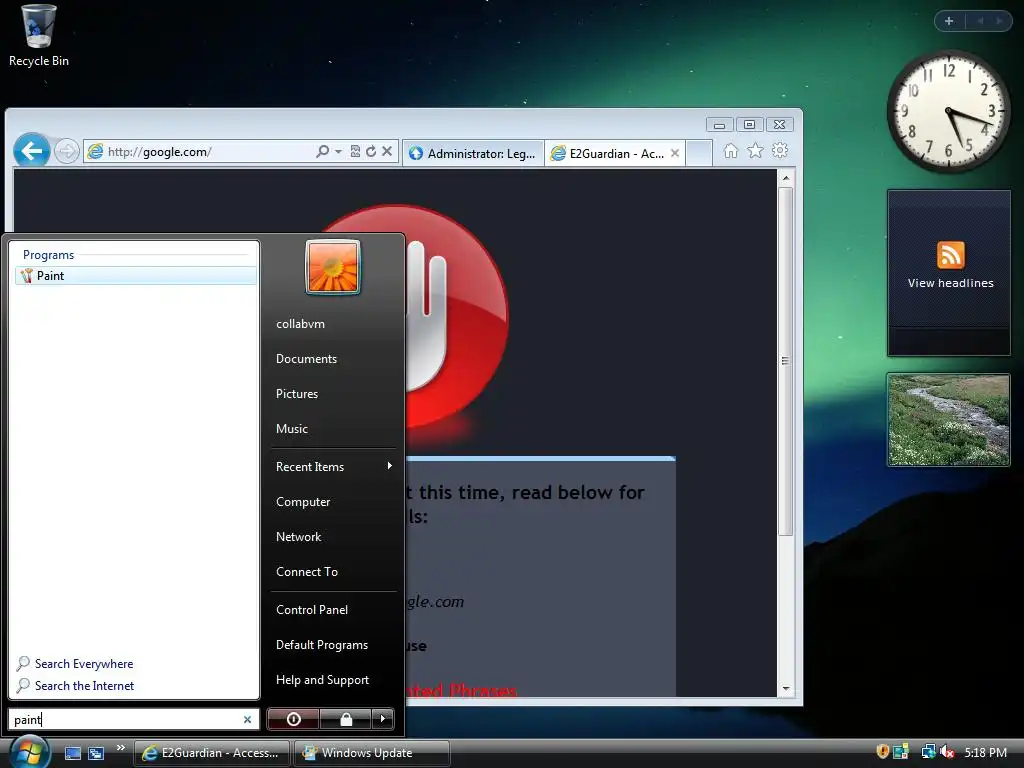Click Switch Between Windows quick launch icon
The width and height of the screenshot is (1024, 768).
(96, 753)
